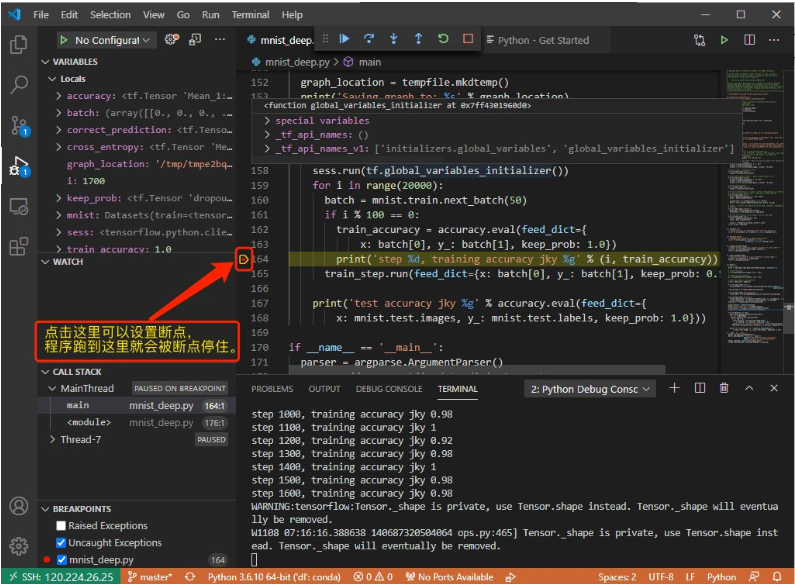Open the Explorer view in activity bar
The width and height of the screenshot is (795, 584).
click(x=19, y=45)
